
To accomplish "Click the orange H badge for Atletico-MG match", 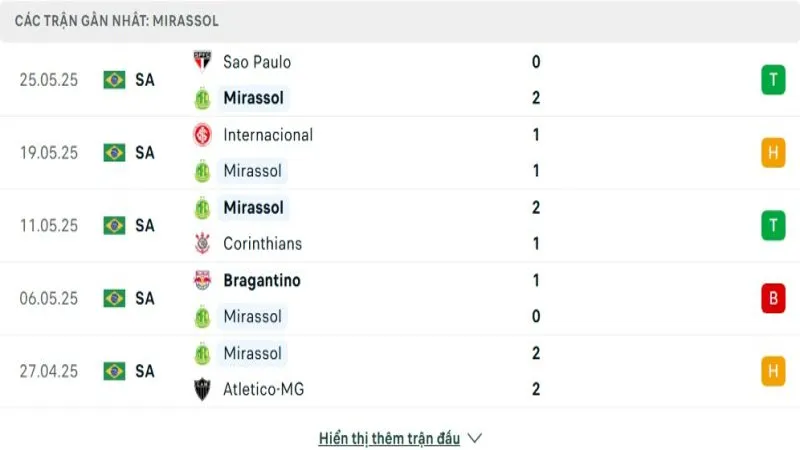I will coord(773,371).
